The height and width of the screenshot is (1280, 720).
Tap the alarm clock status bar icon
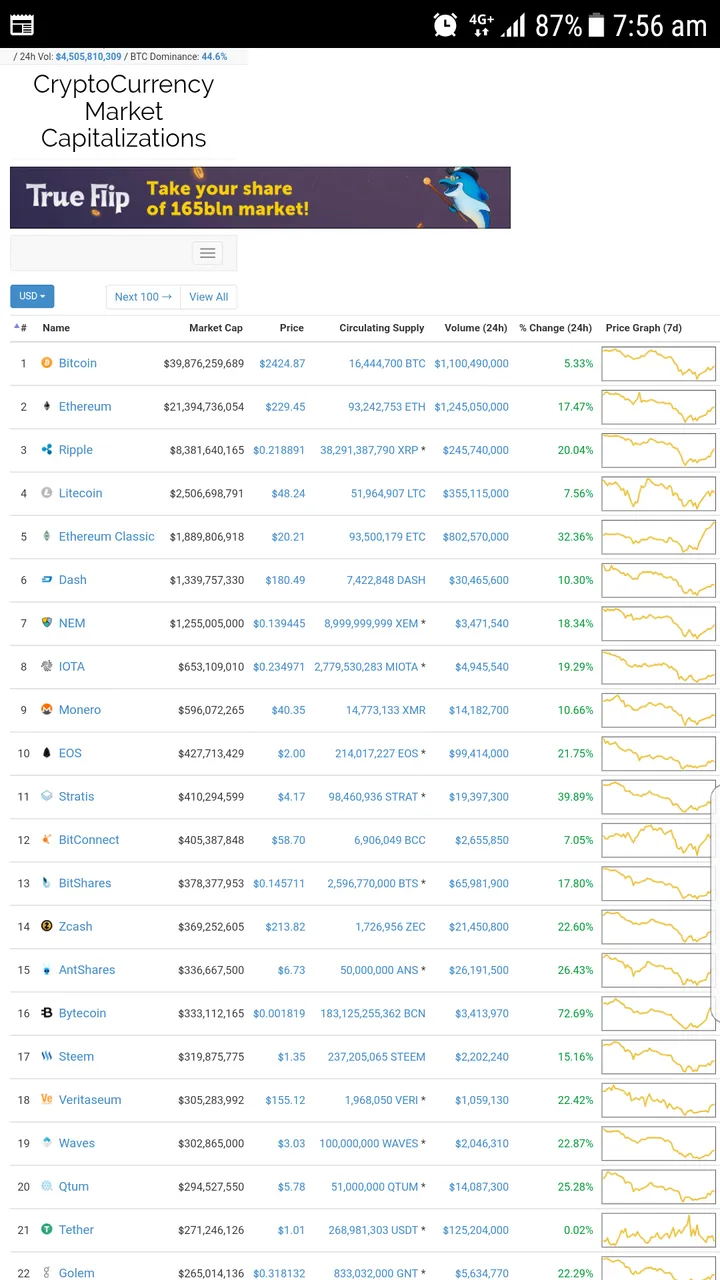[x=445, y=25]
